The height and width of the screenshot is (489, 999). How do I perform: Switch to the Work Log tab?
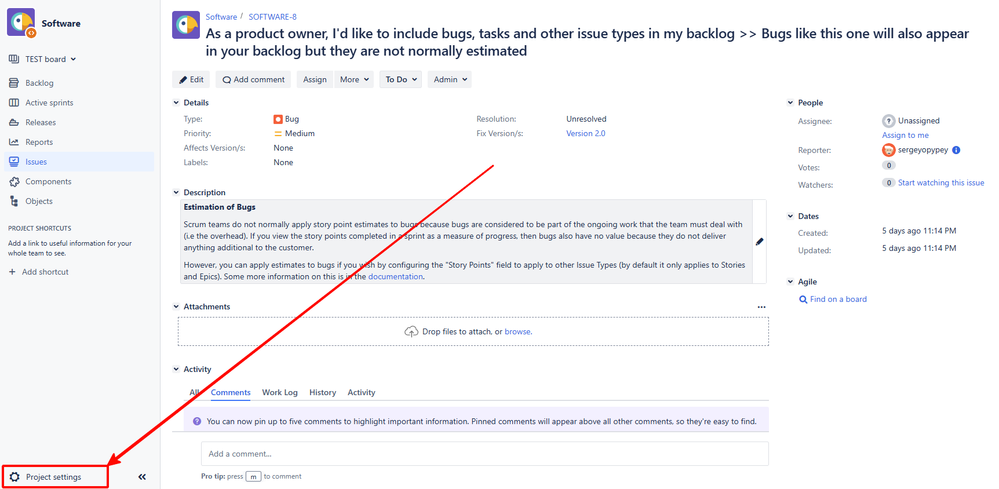[280, 392]
